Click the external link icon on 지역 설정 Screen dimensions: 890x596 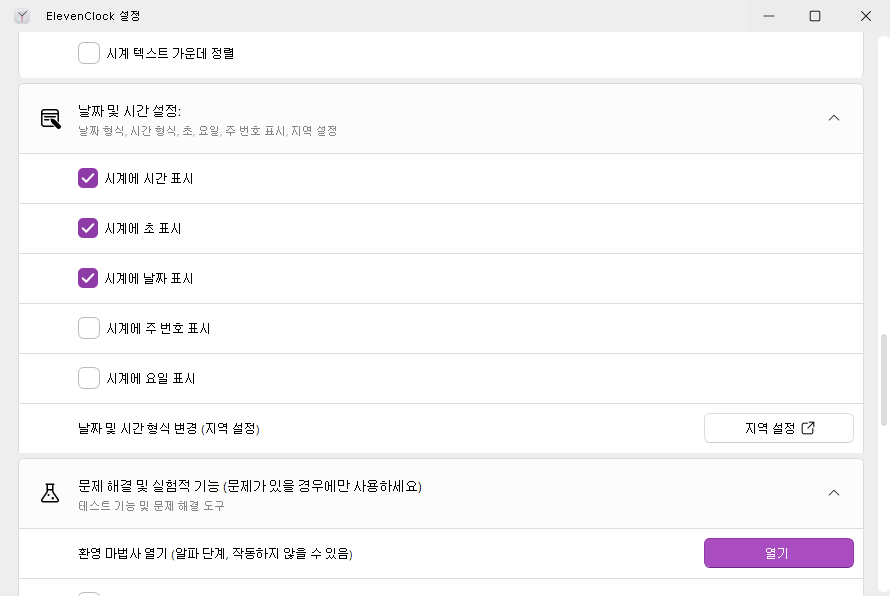pyautogui.click(x=808, y=428)
